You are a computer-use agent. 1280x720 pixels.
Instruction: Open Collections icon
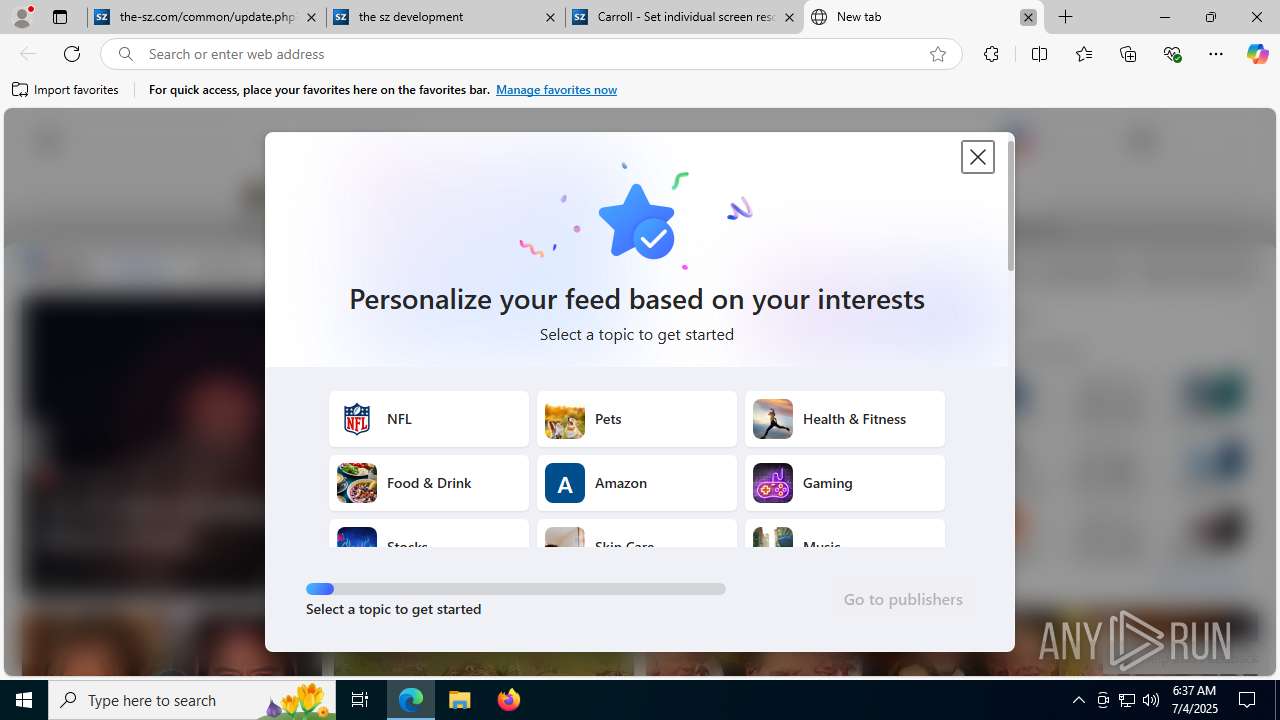point(1128,54)
